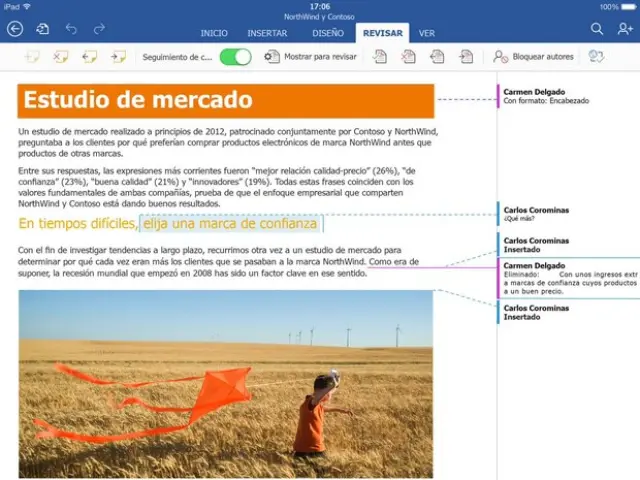This screenshot has width=640, height=480.
Task: Open Mostrar para revisar options
Action: click(x=310, y=57)
